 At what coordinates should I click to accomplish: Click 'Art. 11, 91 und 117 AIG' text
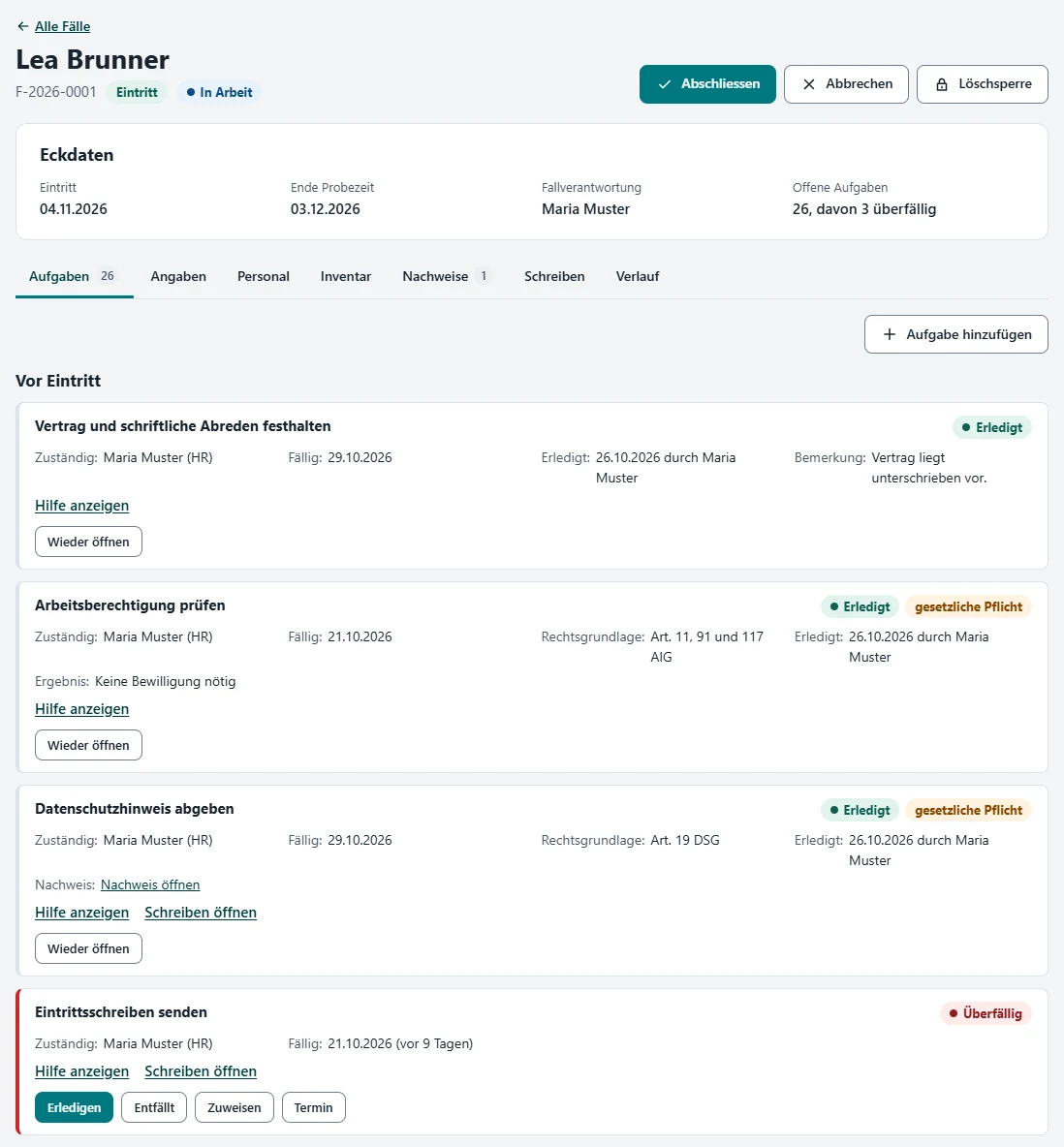(706, 647)
